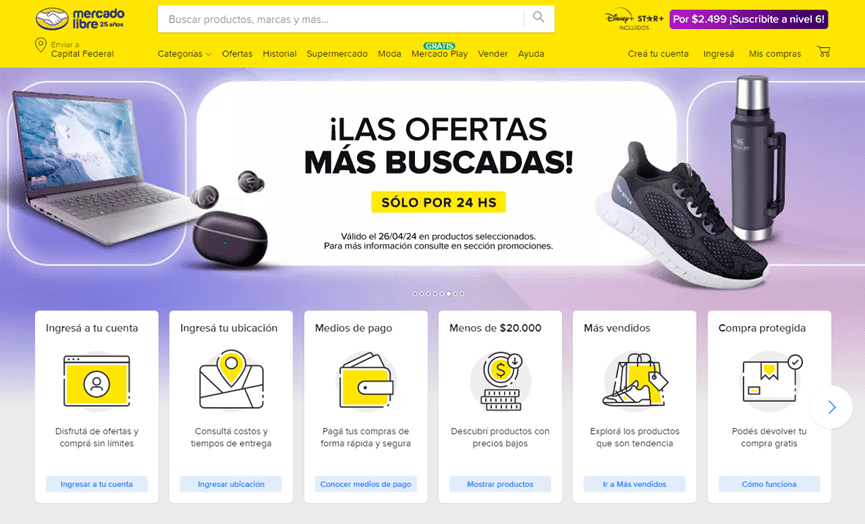Click the Mercado Libre logo
Viewport: 865px width, 524px height.
80,19
